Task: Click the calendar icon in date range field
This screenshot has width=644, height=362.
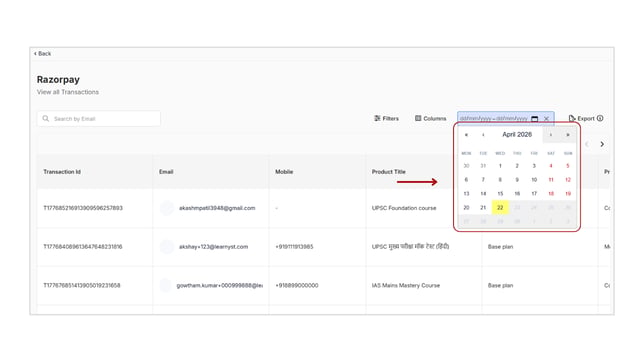Action: pyautogui.click(x=534, y=119)
